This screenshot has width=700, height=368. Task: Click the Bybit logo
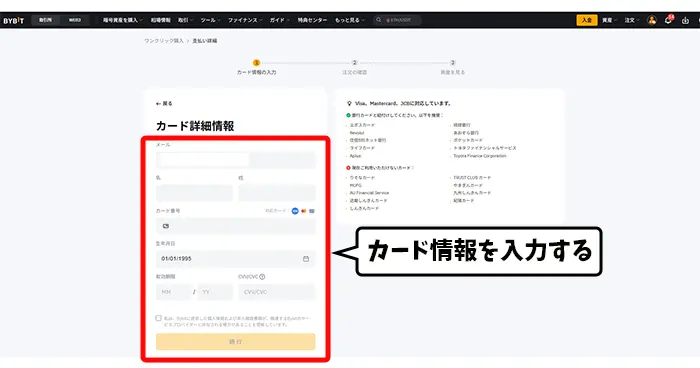click(13, 21)
